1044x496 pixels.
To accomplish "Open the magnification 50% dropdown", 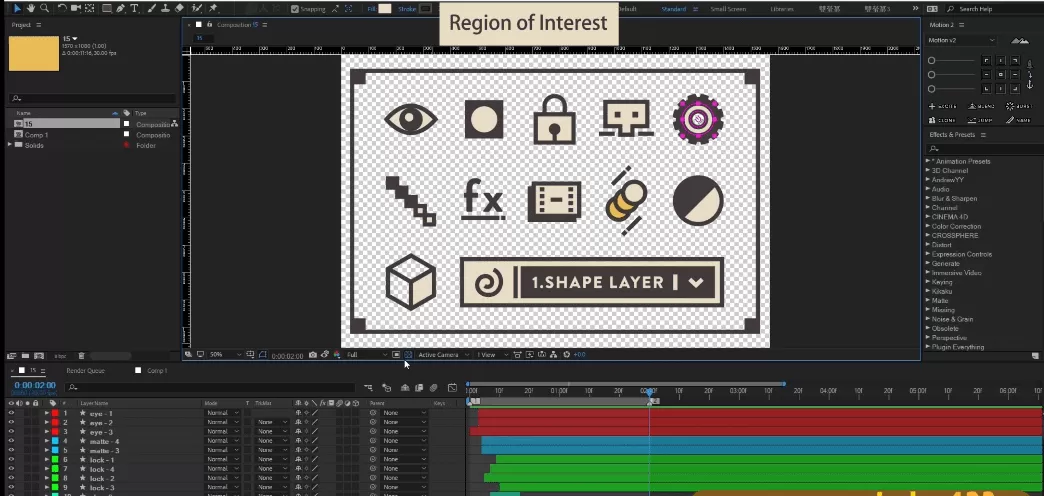I will tap(222, 355).
